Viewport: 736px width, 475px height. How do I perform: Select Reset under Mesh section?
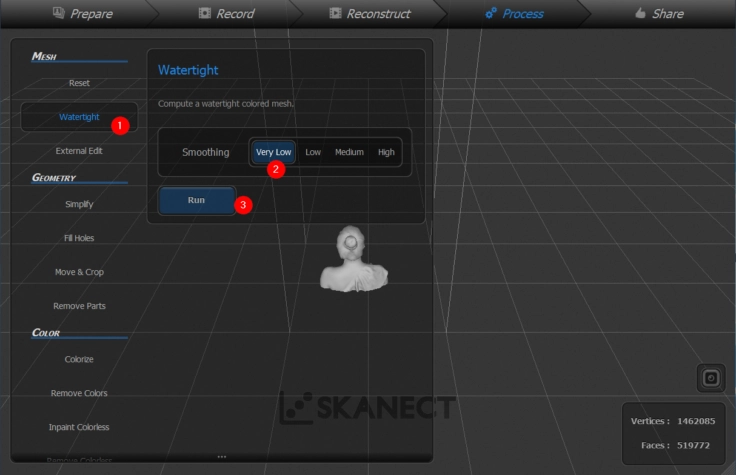[79, 83]
